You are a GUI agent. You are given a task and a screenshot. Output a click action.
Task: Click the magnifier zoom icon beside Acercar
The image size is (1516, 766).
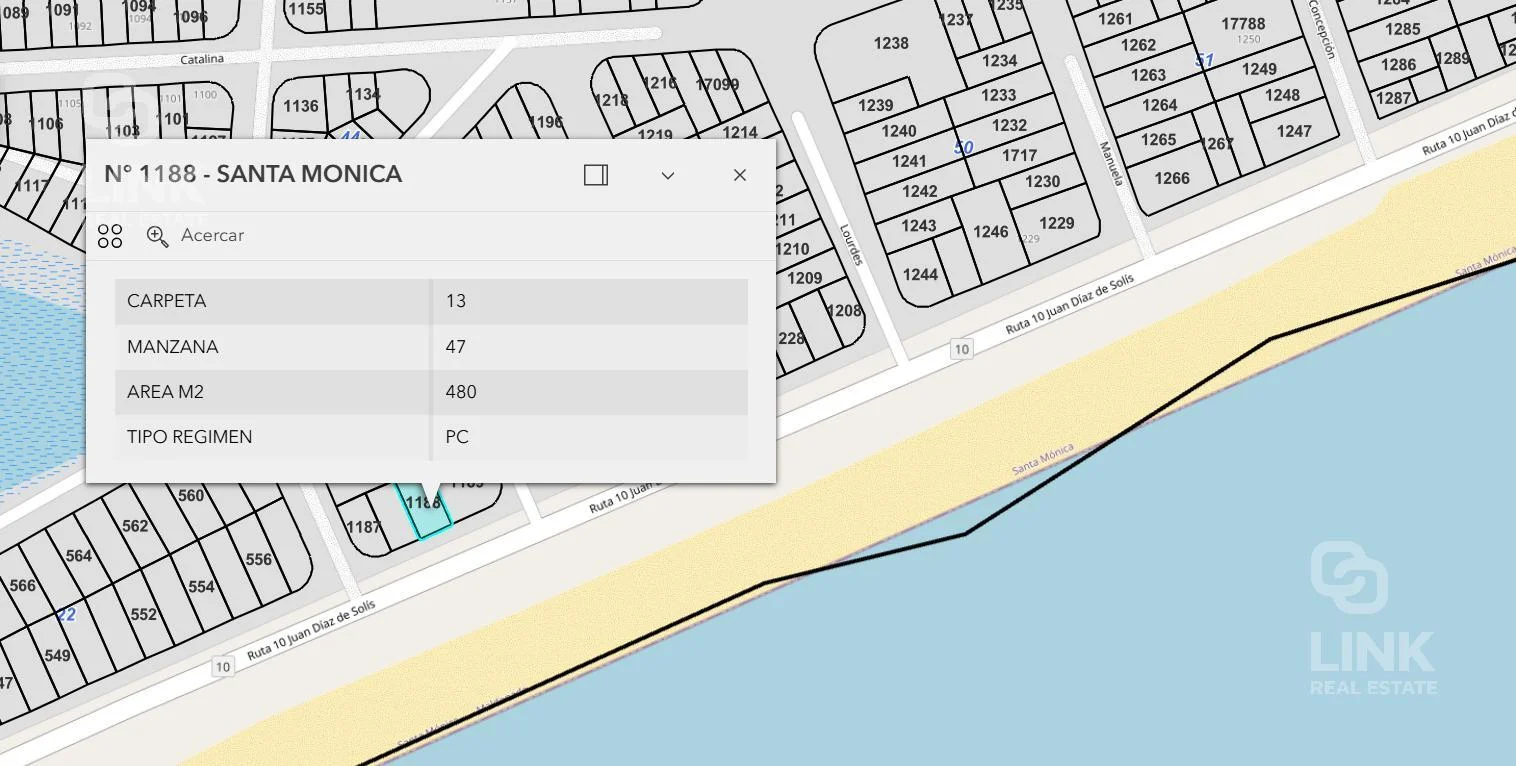(157, 236)
